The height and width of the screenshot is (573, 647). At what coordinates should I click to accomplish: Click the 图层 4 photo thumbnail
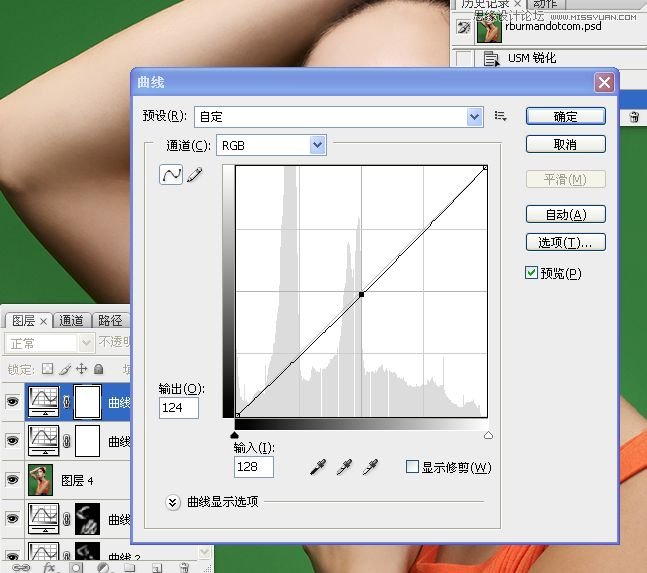tap(40, 480)
